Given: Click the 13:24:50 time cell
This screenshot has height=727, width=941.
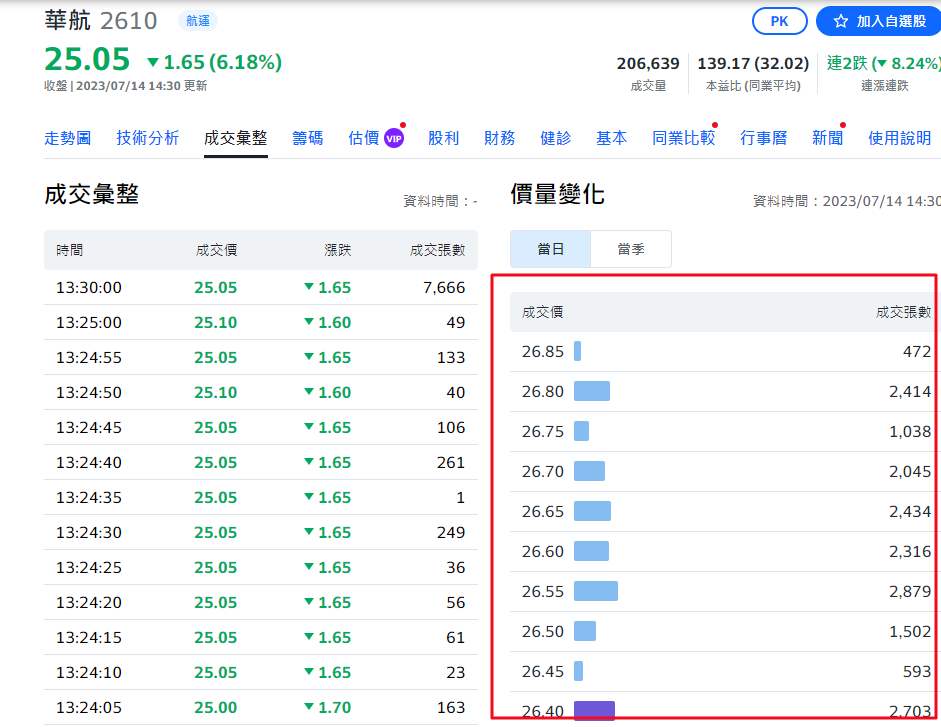Looking at the screenshot, I should (x=89, y=393).
